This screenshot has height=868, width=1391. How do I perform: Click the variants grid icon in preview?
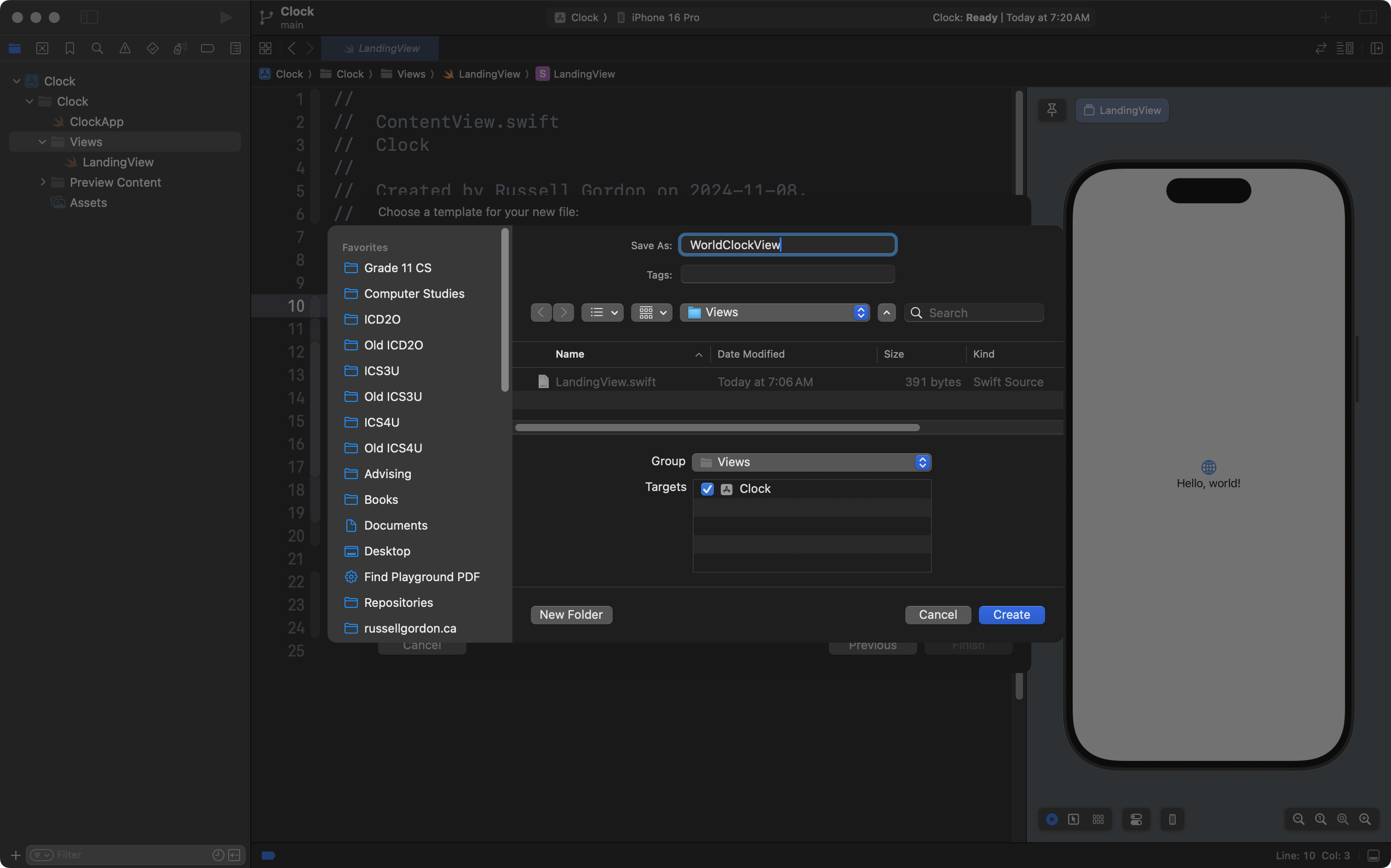coord(1098,819)
